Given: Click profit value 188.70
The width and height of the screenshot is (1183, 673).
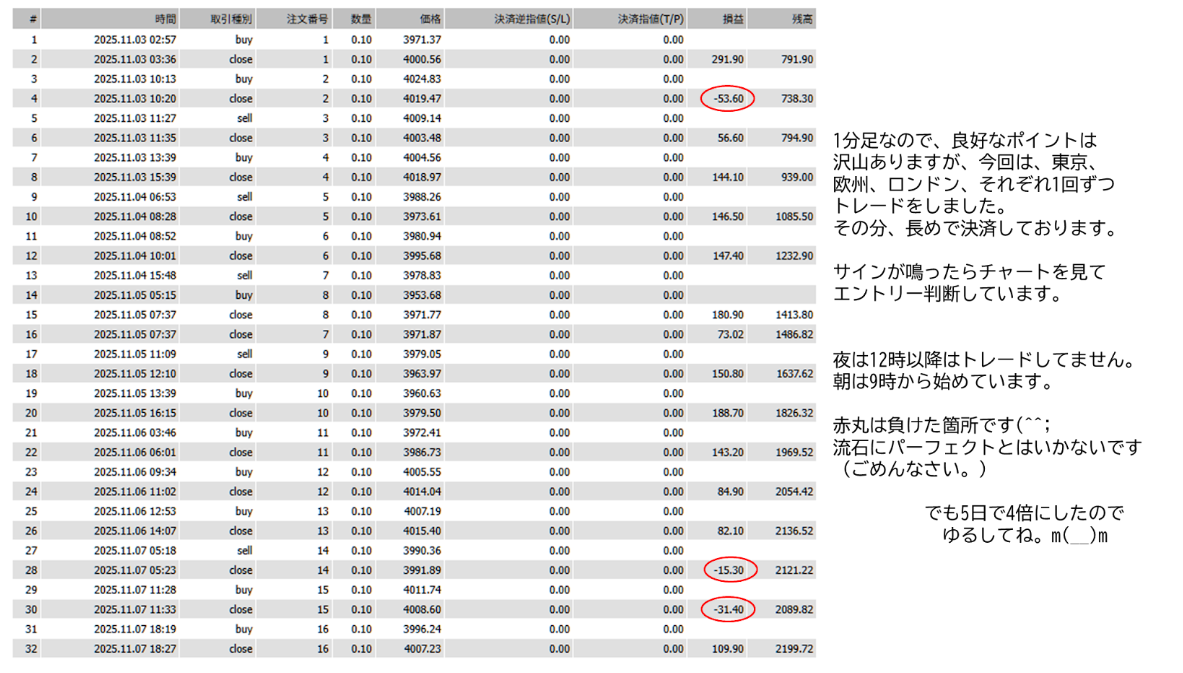Looking at the screenshot, I should 728,413.
